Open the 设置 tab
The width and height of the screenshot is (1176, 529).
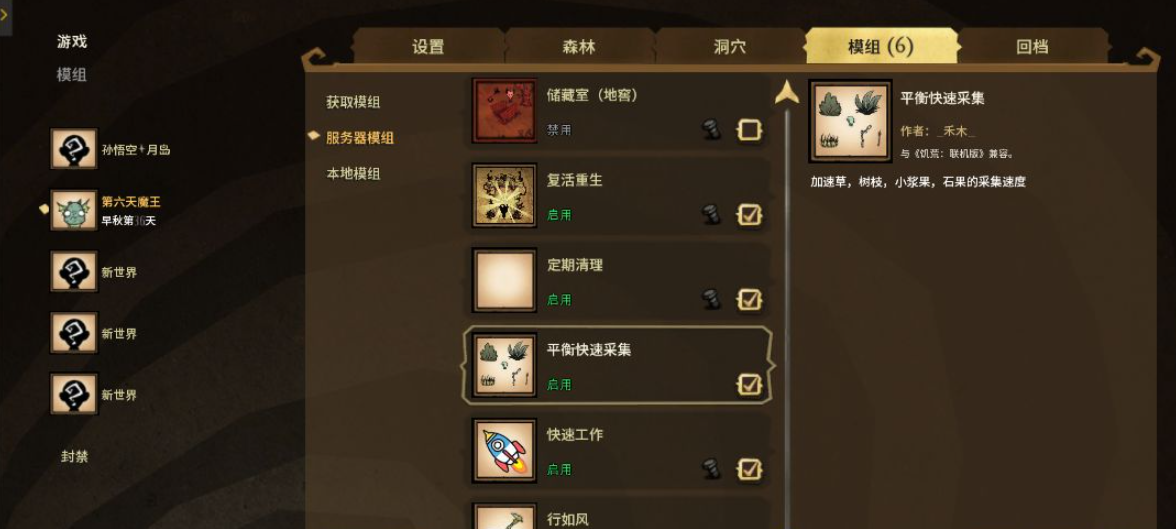coord(428,47)
